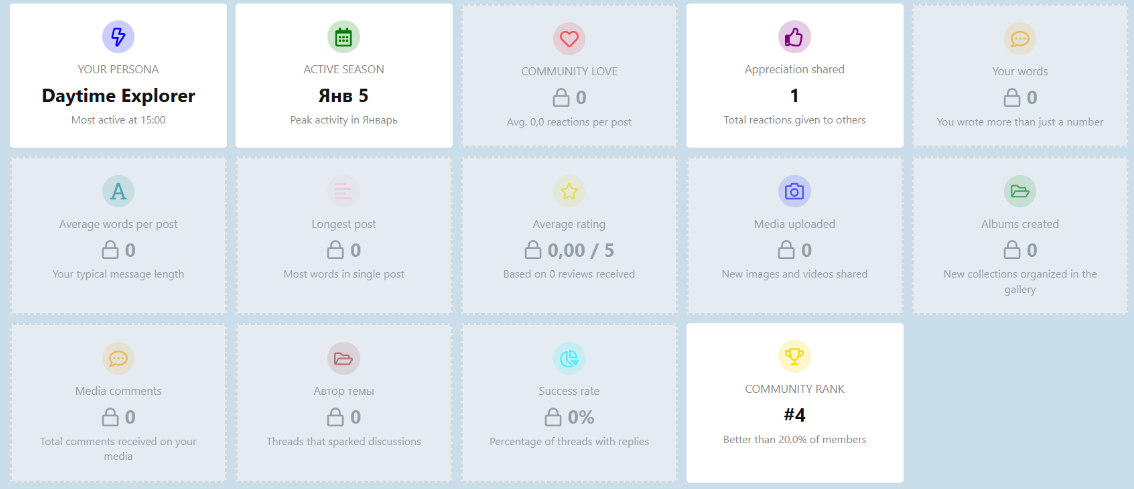This screenshot has width=1134, height=489.
Task: Click the star Average rating icon
Action: coord(569,191)
